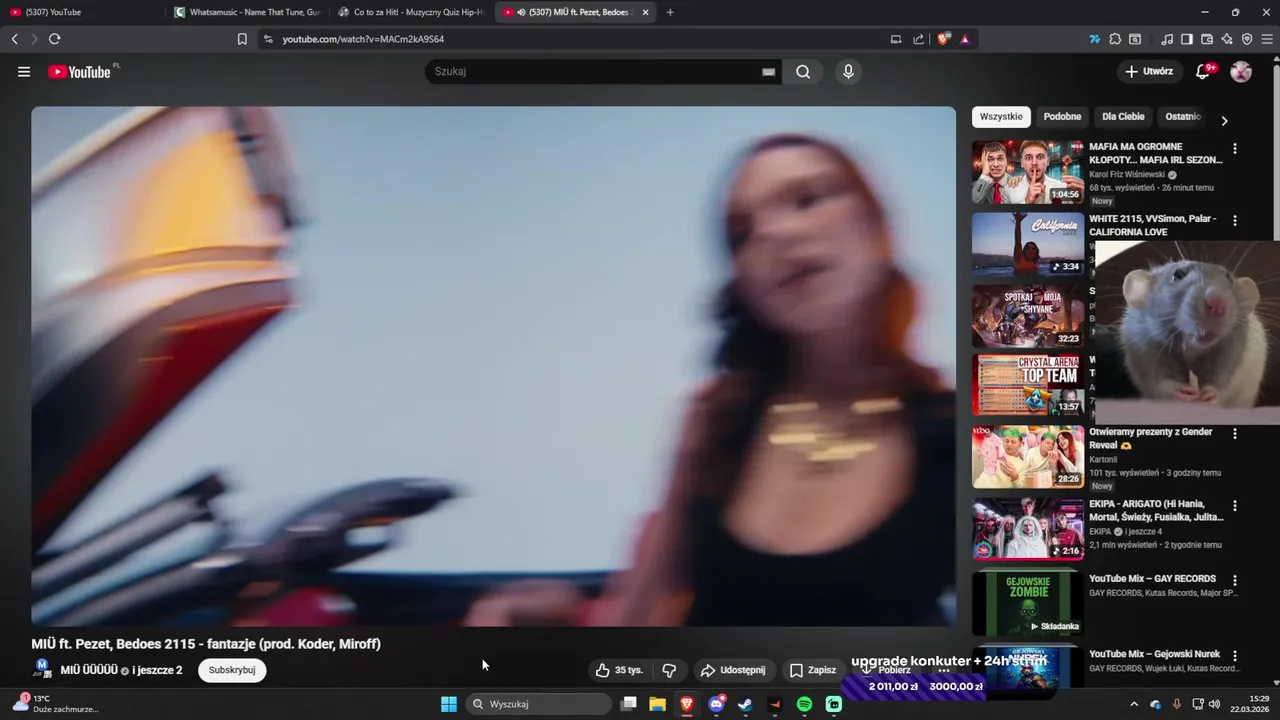The image size is (1280, 720).
Task: Open the YouTube guide hamburger menu
Action: tap(24, 72)
